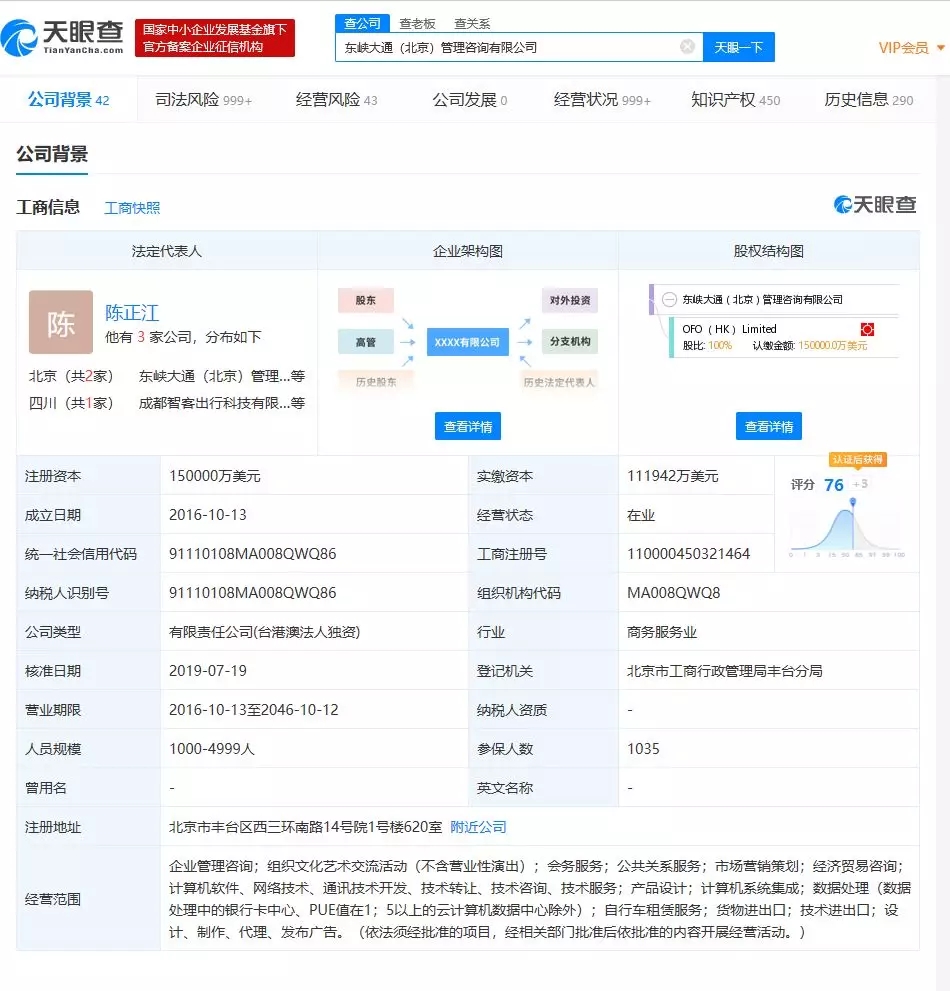This screenshot has width=950, height=991.
Task: Click the 工商信息 heading
Action: click(x=48, y=207)
